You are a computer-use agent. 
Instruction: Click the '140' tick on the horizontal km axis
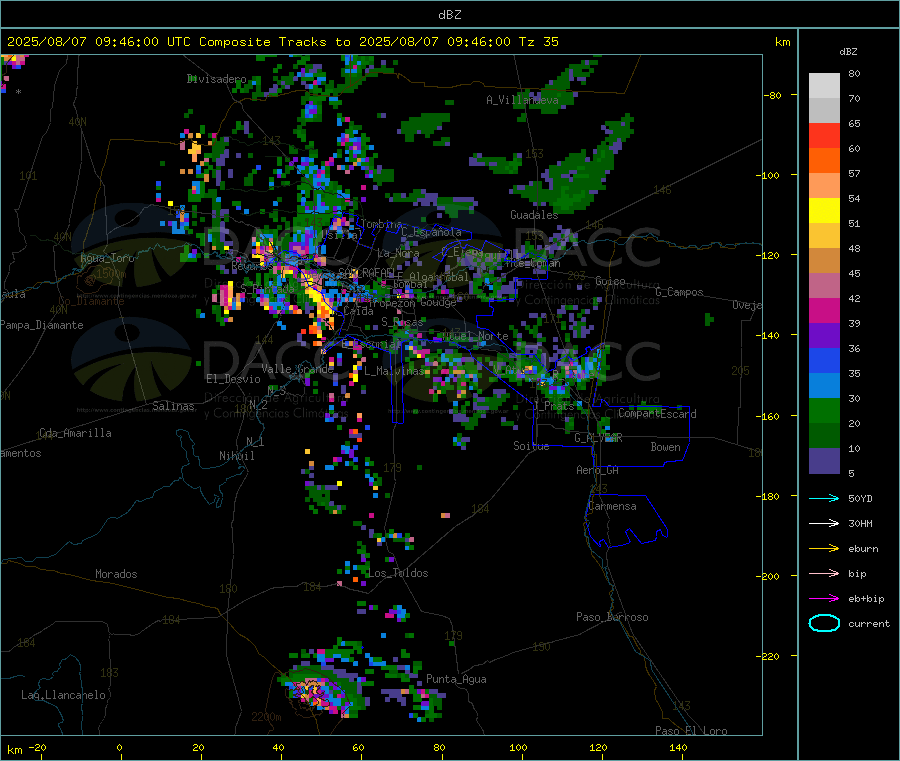(x=678, y=747)
